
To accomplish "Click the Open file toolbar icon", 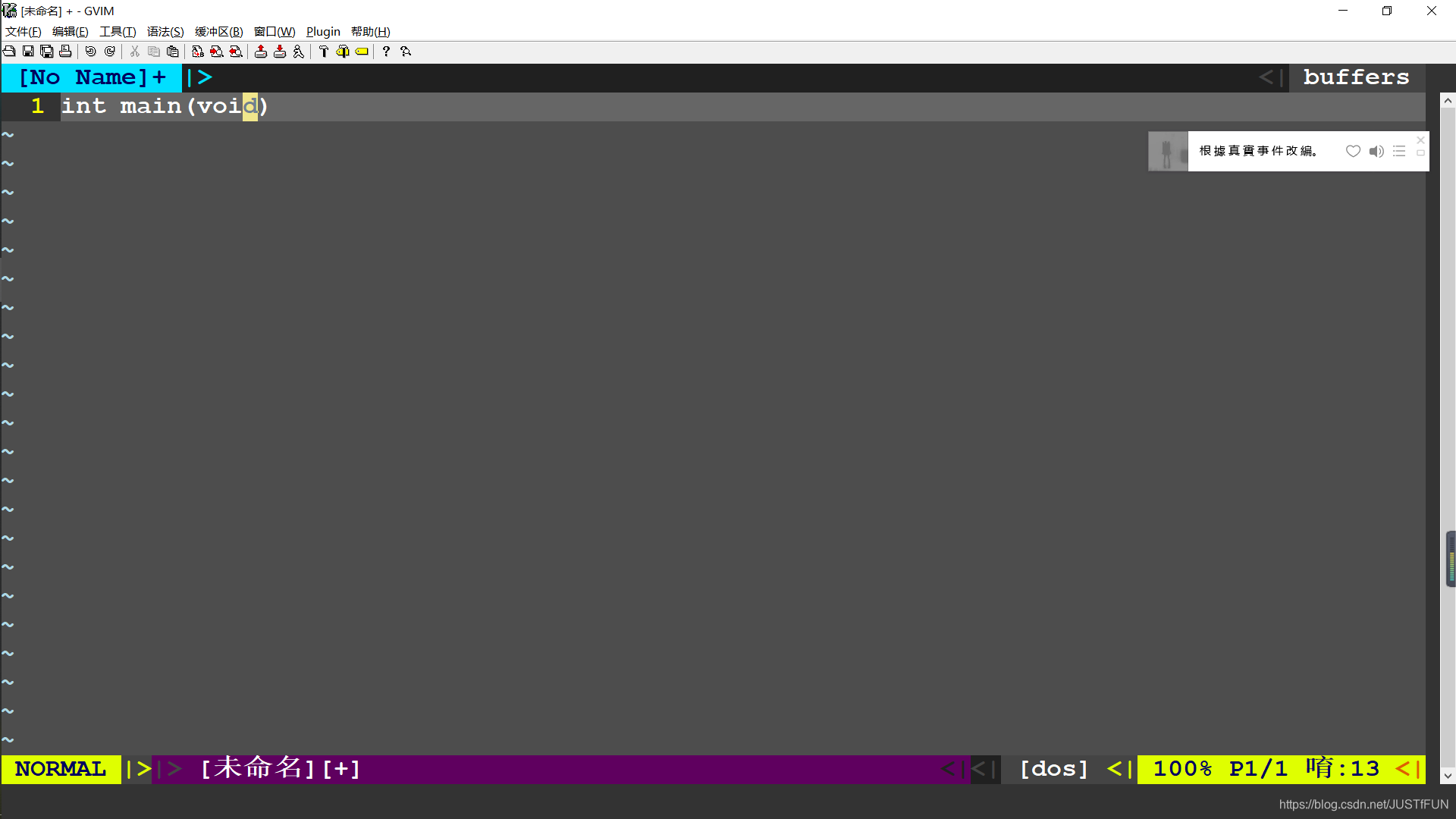I will (9, 52).
